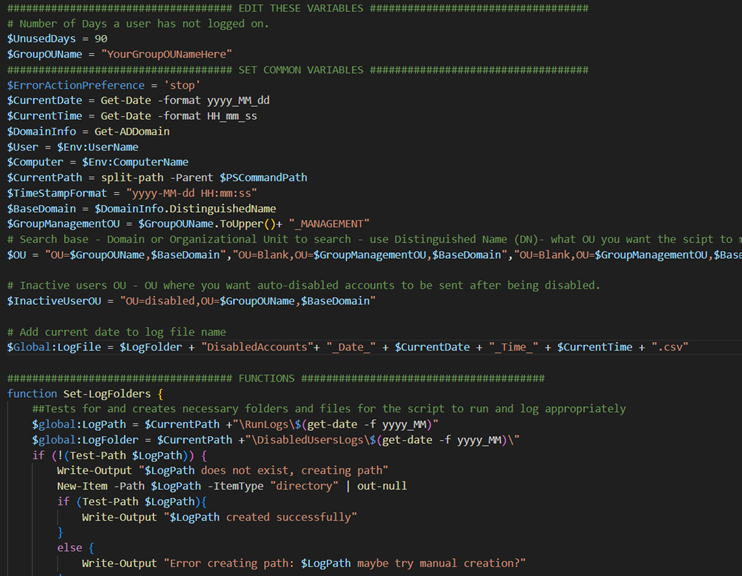The height and width of the screenshot is (576, 742).
Task: Click the ".csv" string
Action: pos(670,347)
